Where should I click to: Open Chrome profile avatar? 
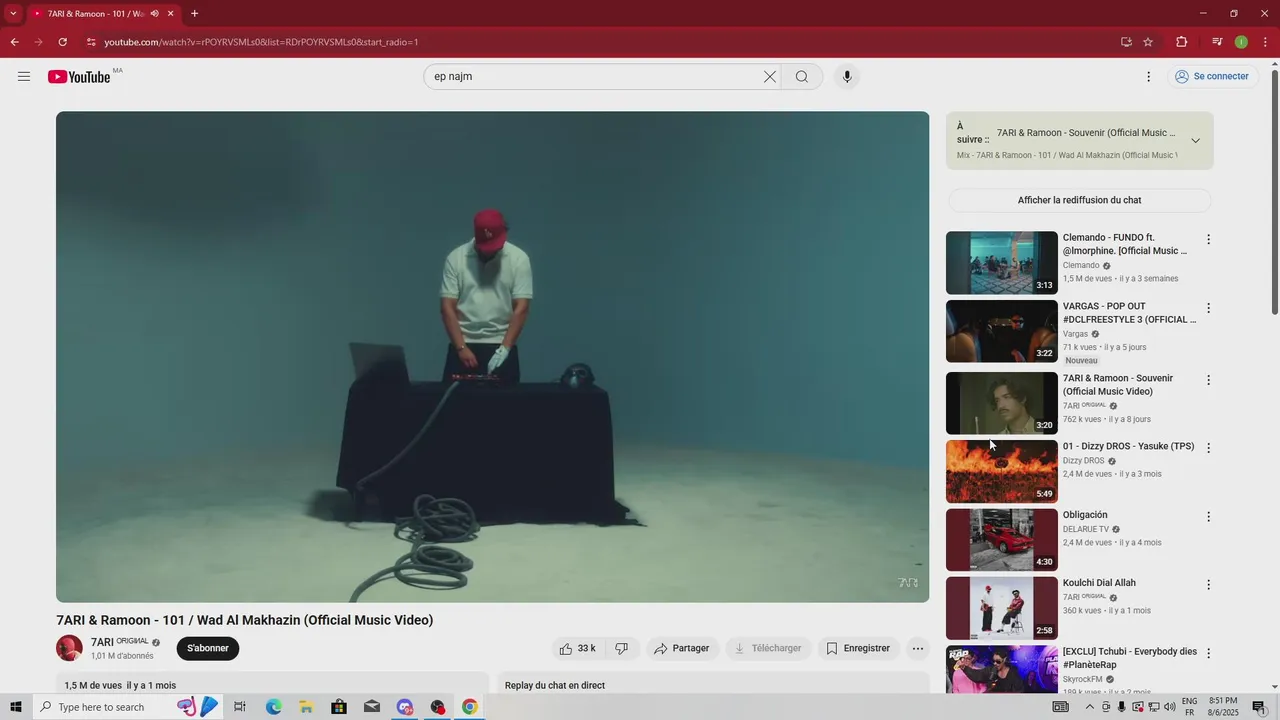[1241, 42]
